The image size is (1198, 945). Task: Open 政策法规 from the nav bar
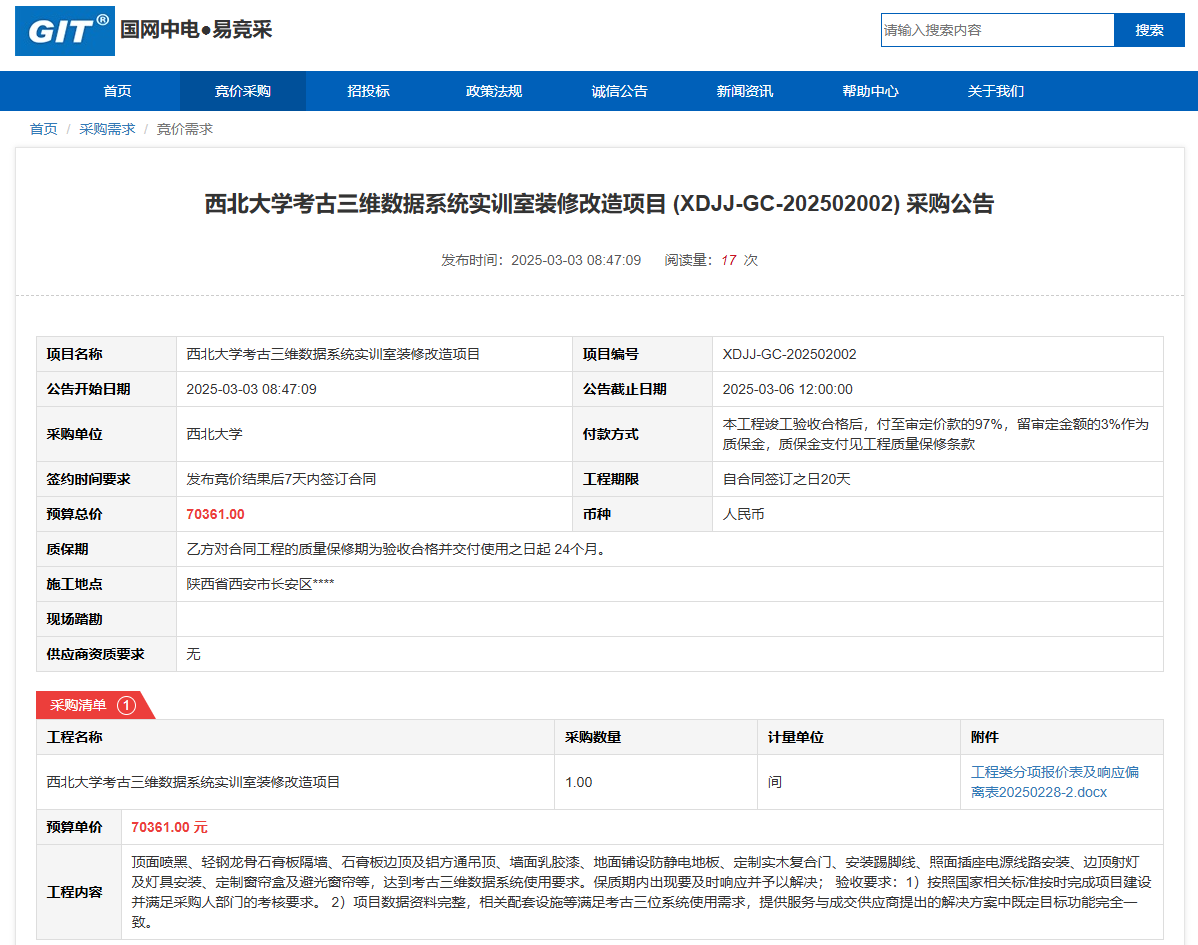[493, 91]
